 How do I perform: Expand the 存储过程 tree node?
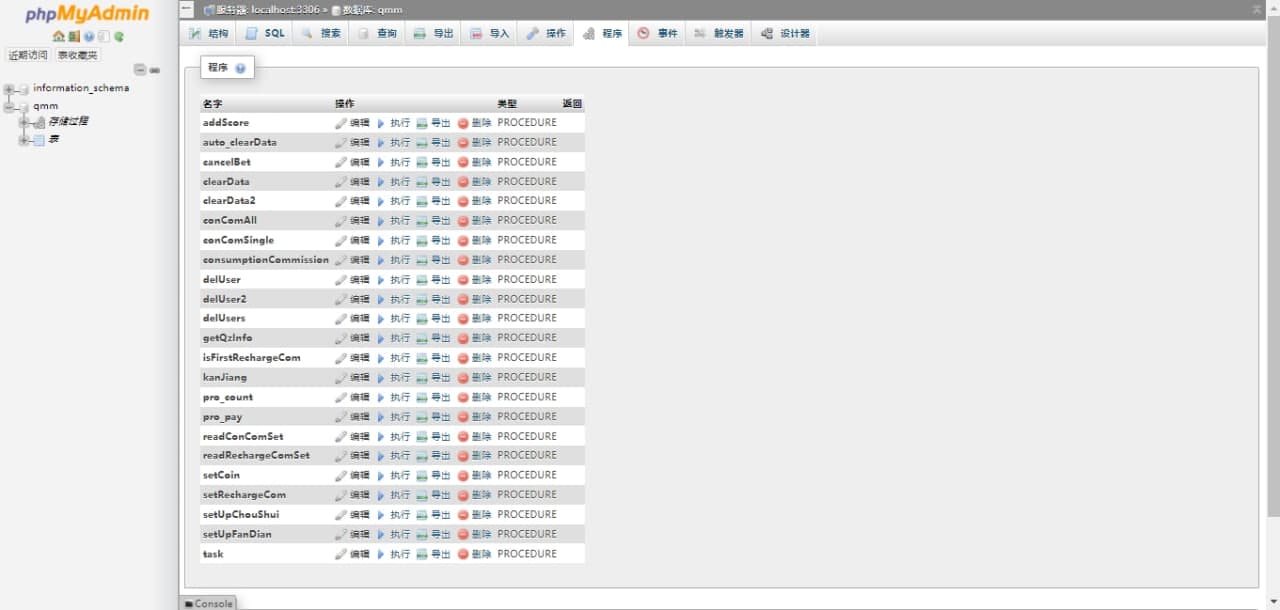(x=24, y=122)
